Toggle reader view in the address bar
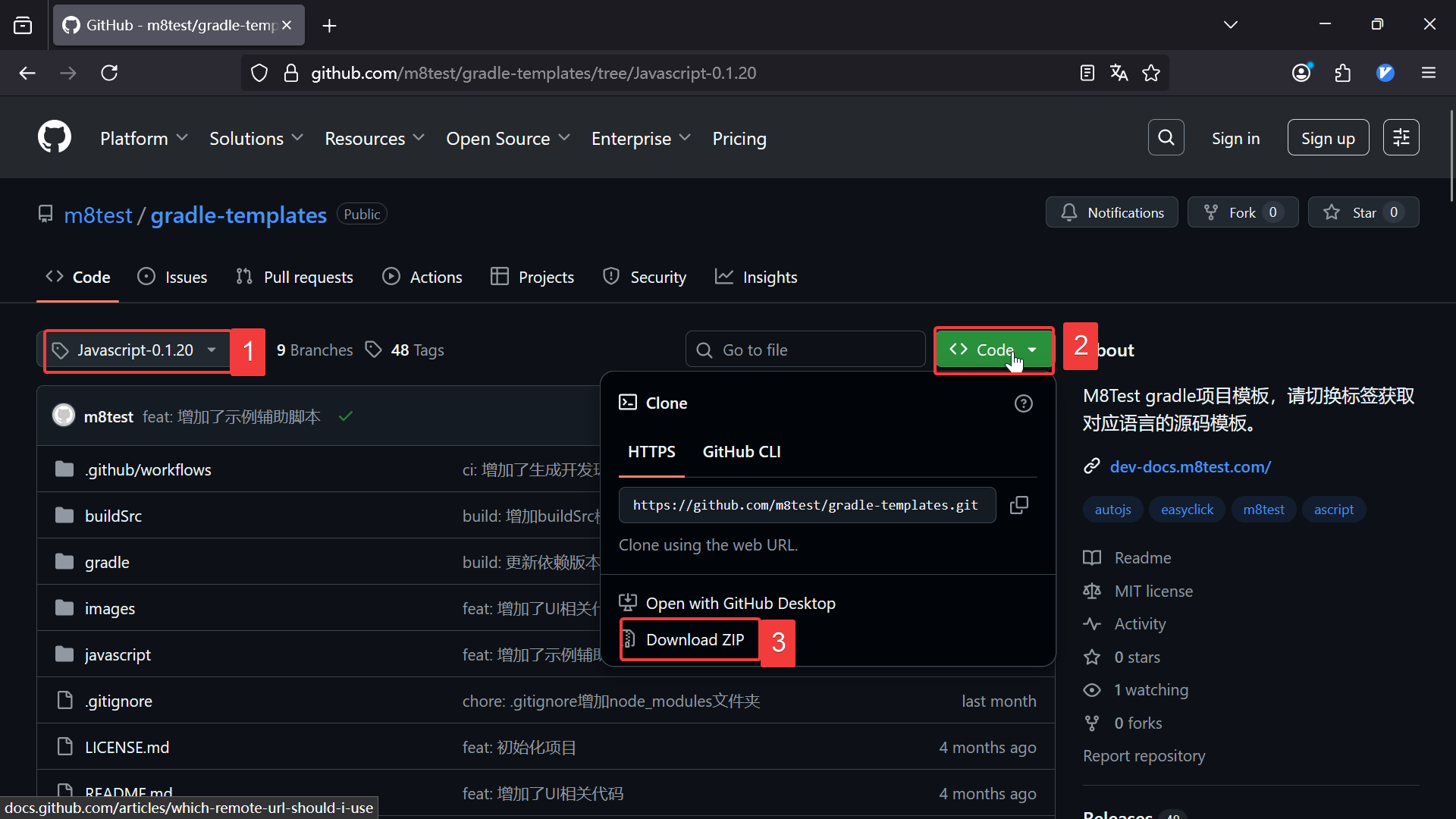 [x=1087, y=73]
